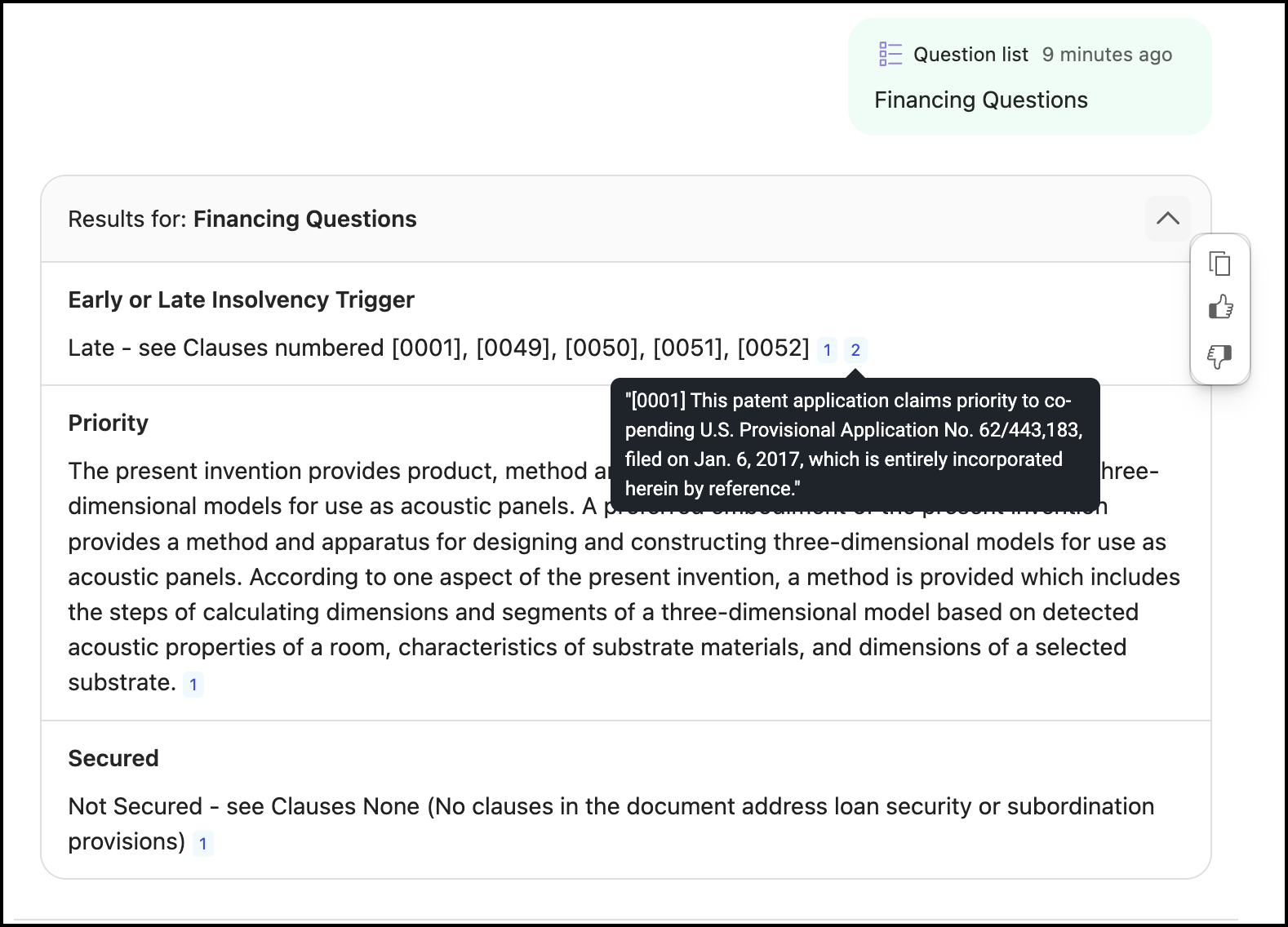This screenshot has width=1288, height=927.
Task: Give a thumbs down to the response
Action: pyautogui.click(x=1219, y=356)
